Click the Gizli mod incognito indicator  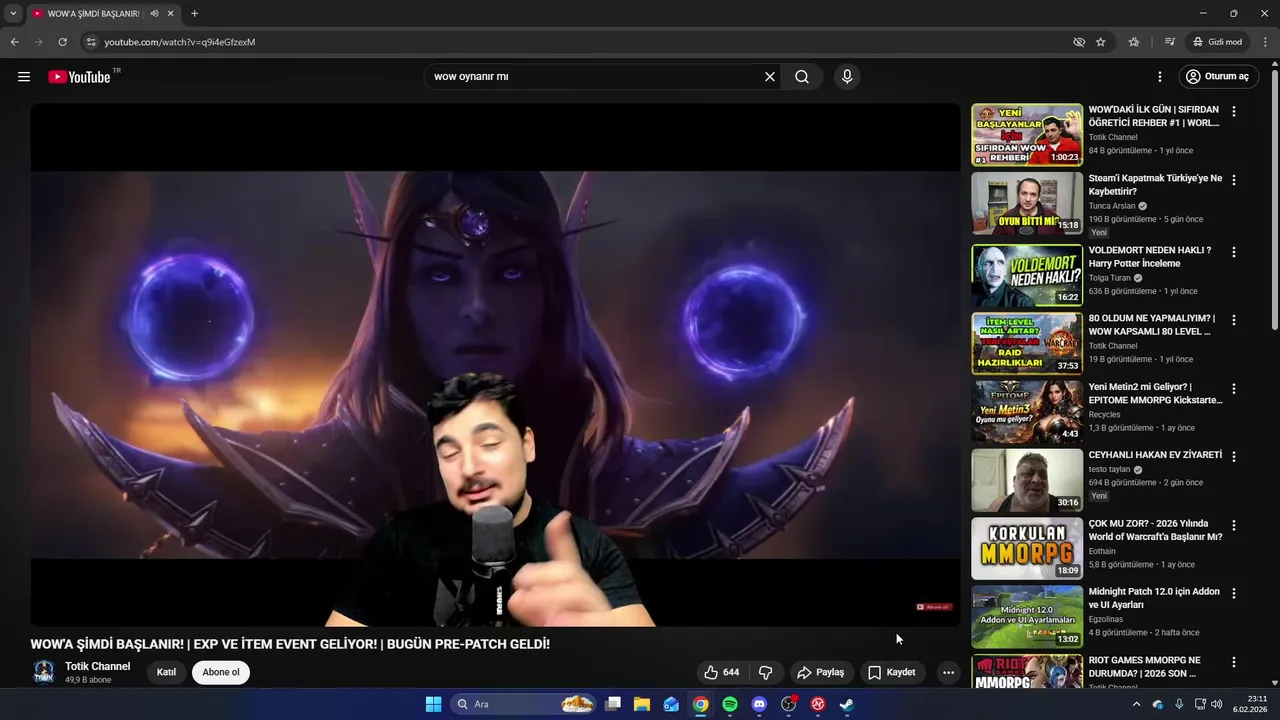click(x=1218, y=42)
